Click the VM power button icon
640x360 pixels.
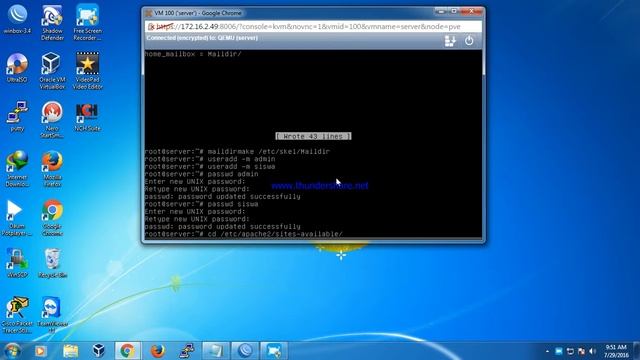point(469,40)
